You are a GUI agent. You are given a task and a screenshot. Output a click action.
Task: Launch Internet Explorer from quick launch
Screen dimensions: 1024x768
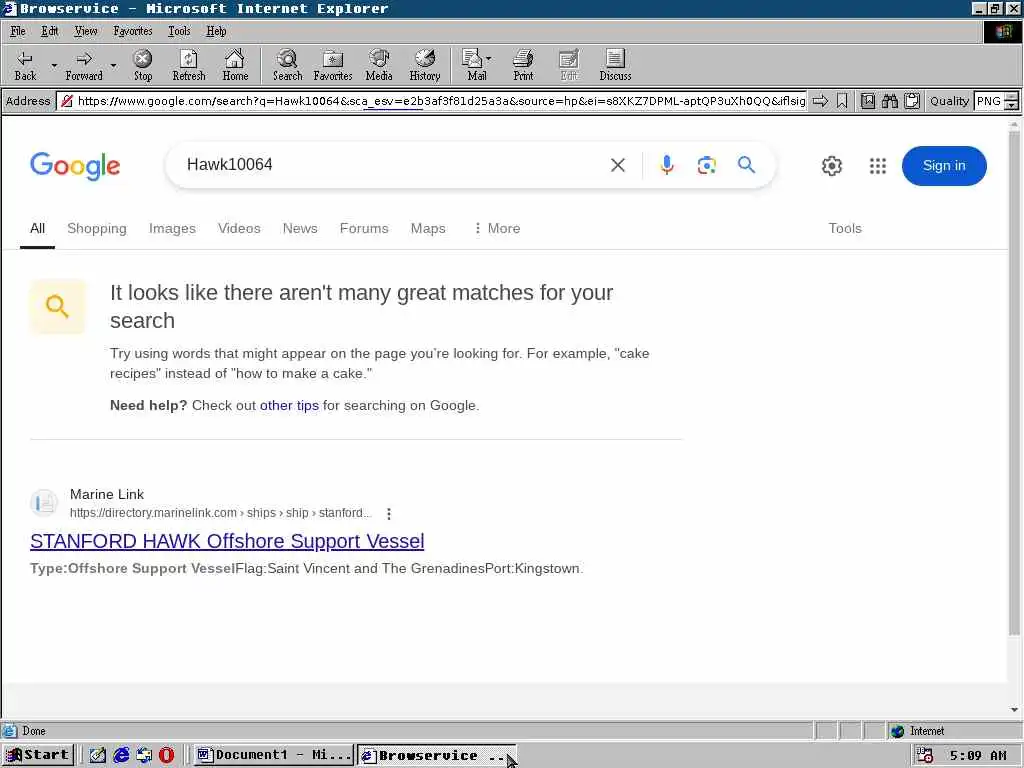point(121,756)
